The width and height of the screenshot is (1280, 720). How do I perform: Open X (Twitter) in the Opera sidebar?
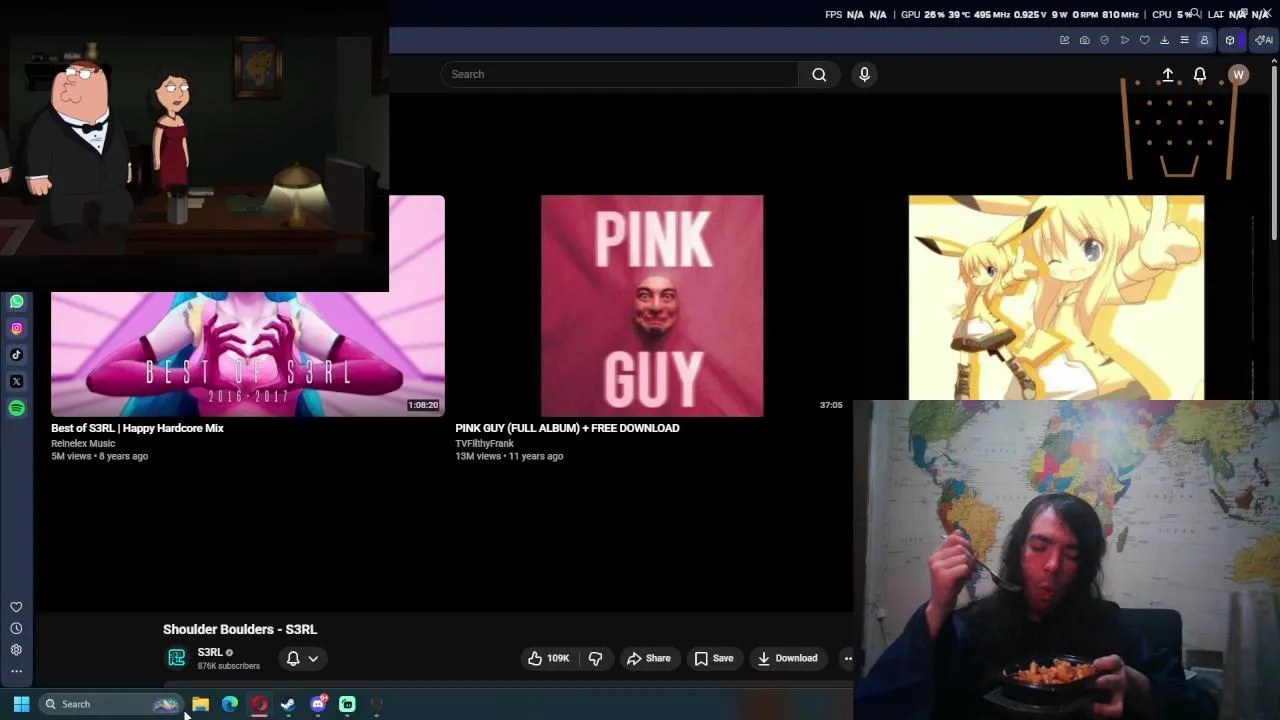coord(16,381)
